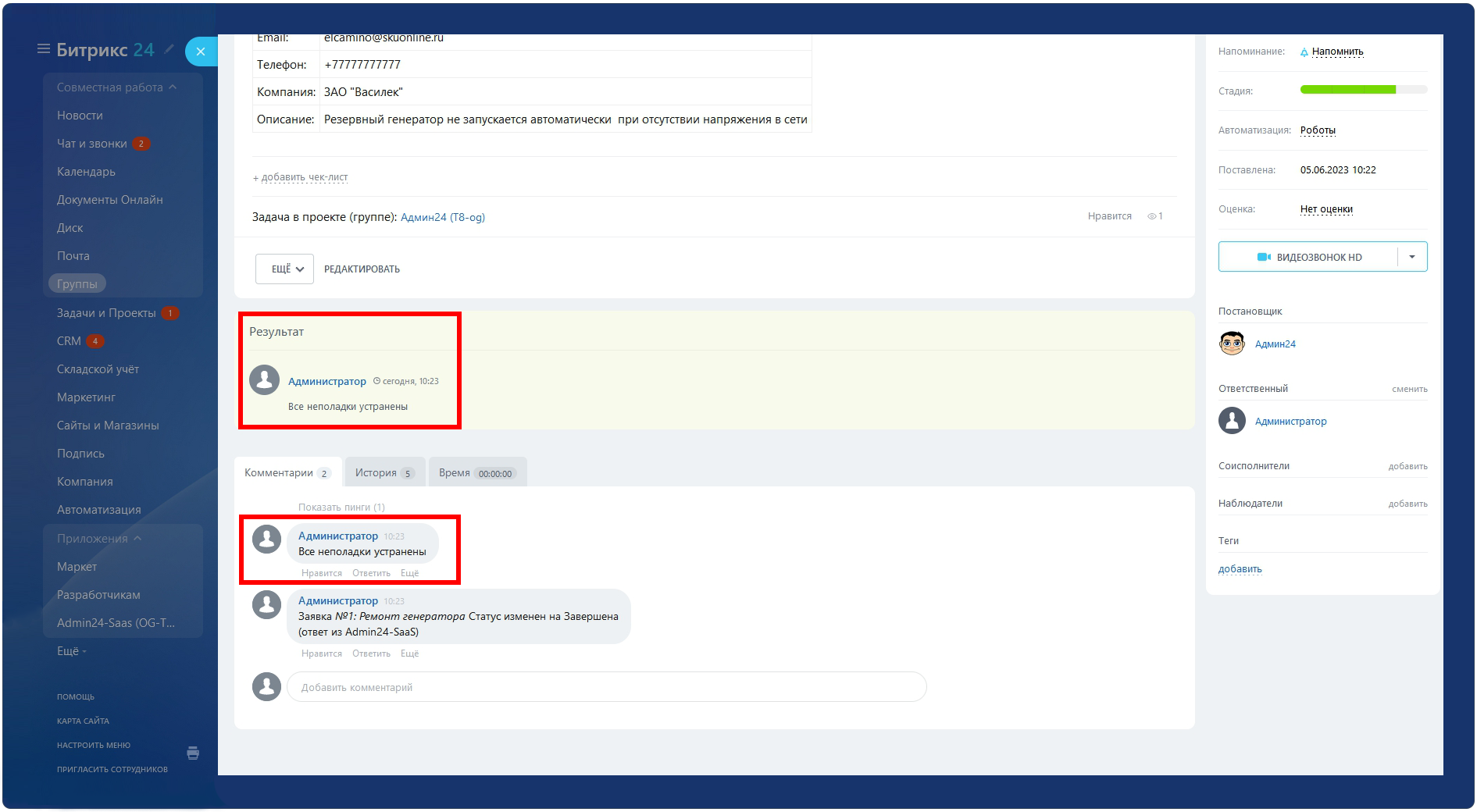The height and width of the screenshot is (812, 1477).
Task: Select Группы in the sidebar
Action: pyautogui.click(x=77, y=283)
